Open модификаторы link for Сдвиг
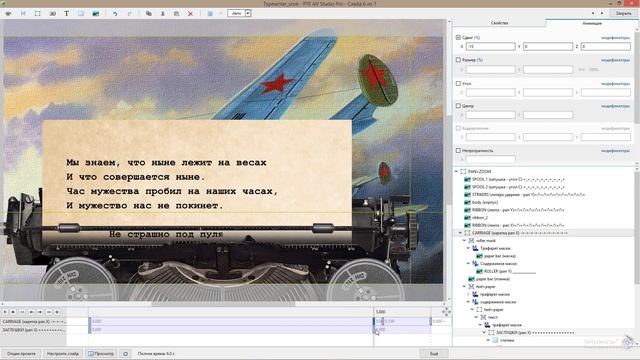 coord(615,38)
